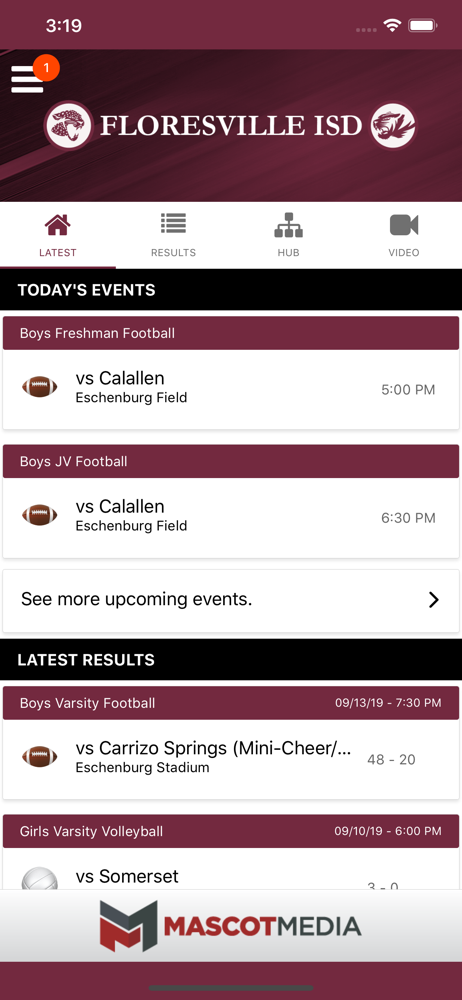Image resolution: width=462 pixels, height=1000 pixels.
Task: Tap the tiger mascot logo
Action: click(393, 126)
